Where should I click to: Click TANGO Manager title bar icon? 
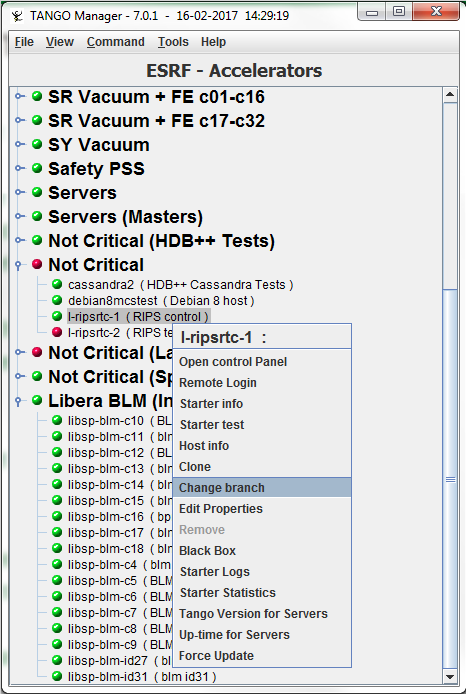pos(17,16)
